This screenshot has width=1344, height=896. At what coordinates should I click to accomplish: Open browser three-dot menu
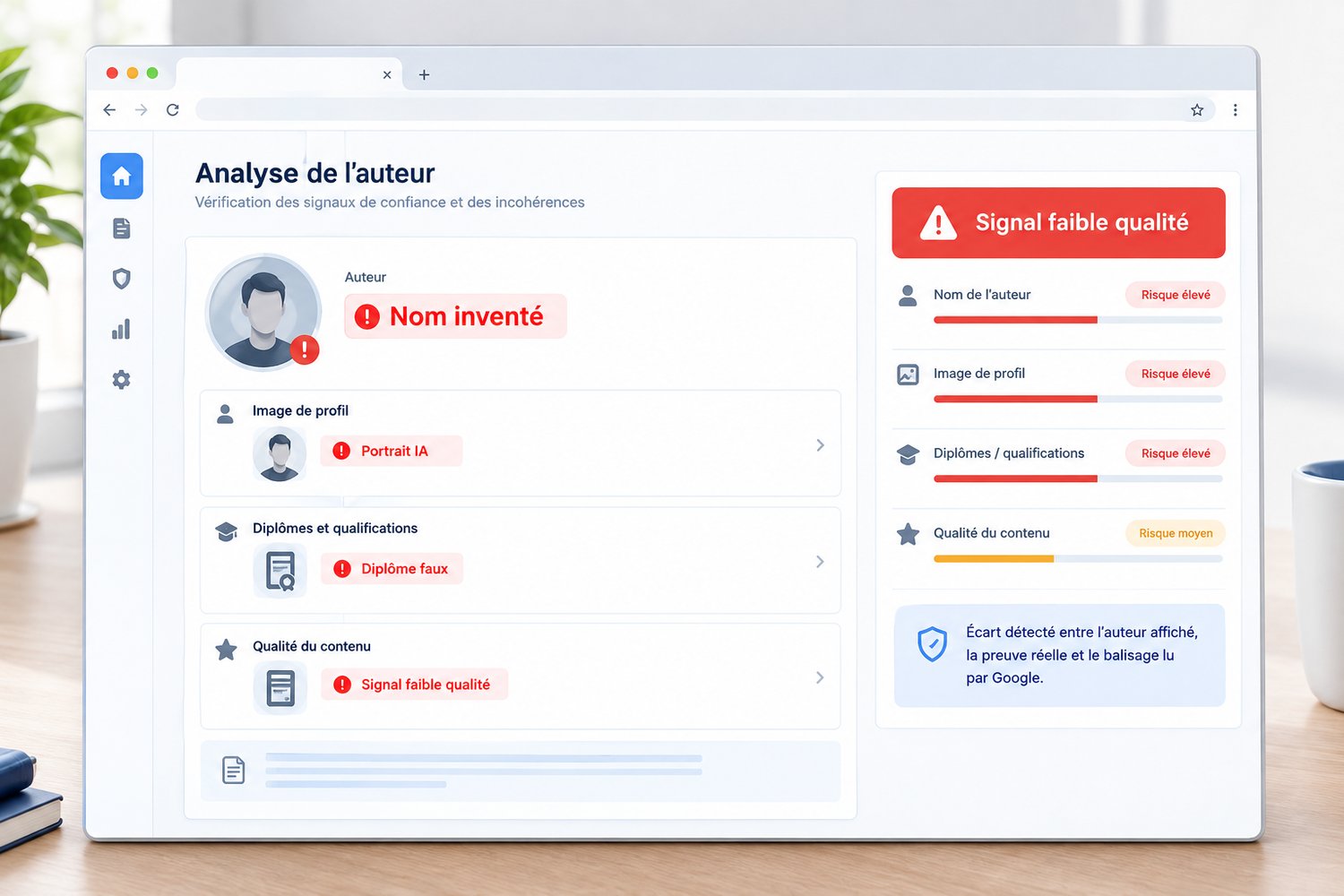click(x=1235, y=110)
